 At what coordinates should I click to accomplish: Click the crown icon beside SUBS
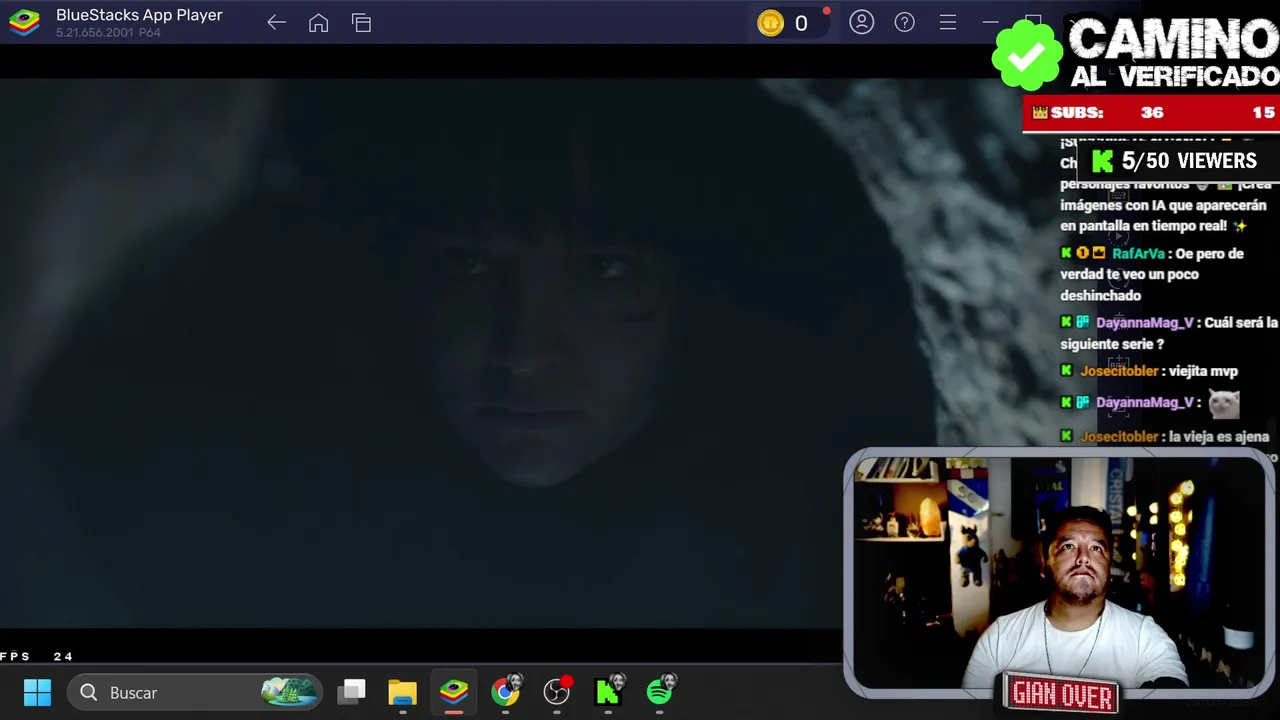1039,113
